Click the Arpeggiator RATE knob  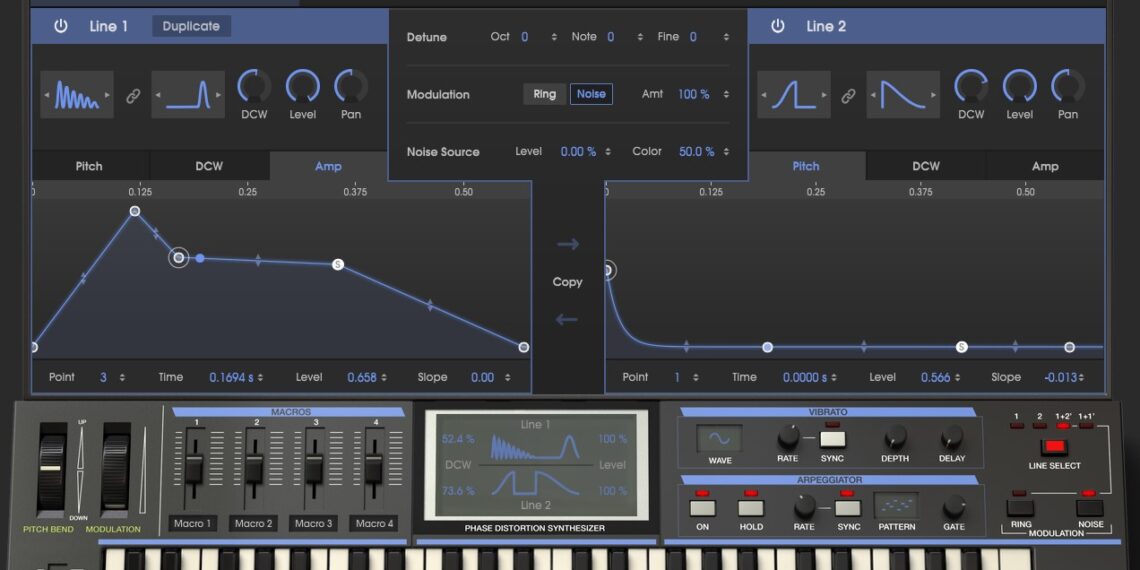tap(804, 506)
